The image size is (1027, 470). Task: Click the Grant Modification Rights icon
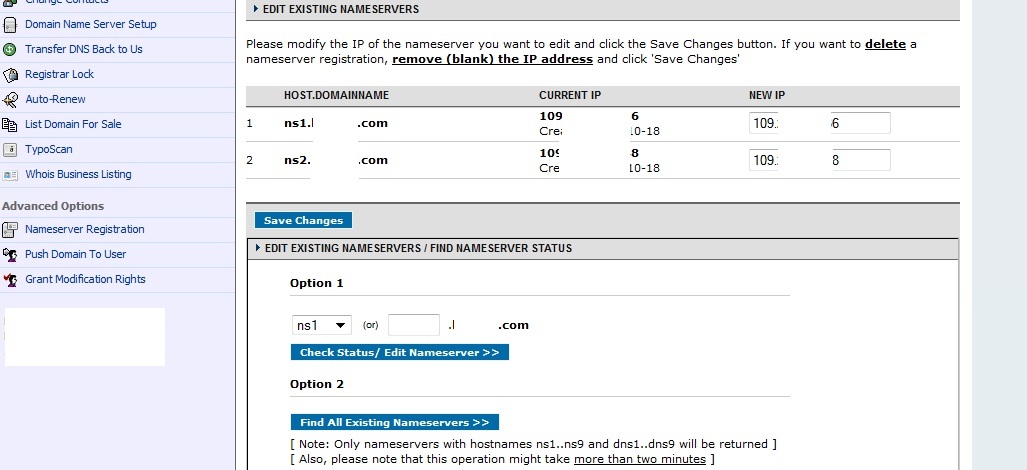pyautogui.click(x=10, y=280)
